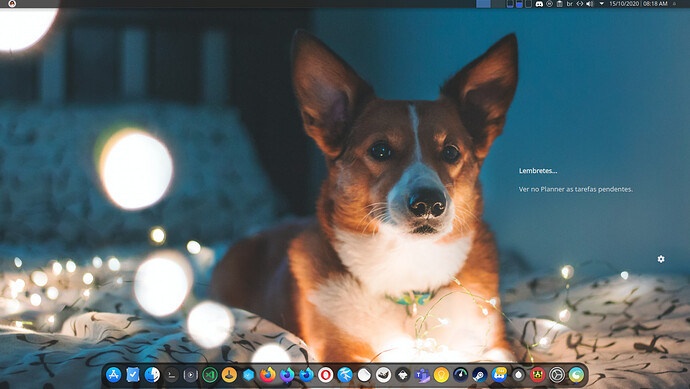Open the Opera browser in dock
This screenshot has height=389, width=690.
point(326,374)
